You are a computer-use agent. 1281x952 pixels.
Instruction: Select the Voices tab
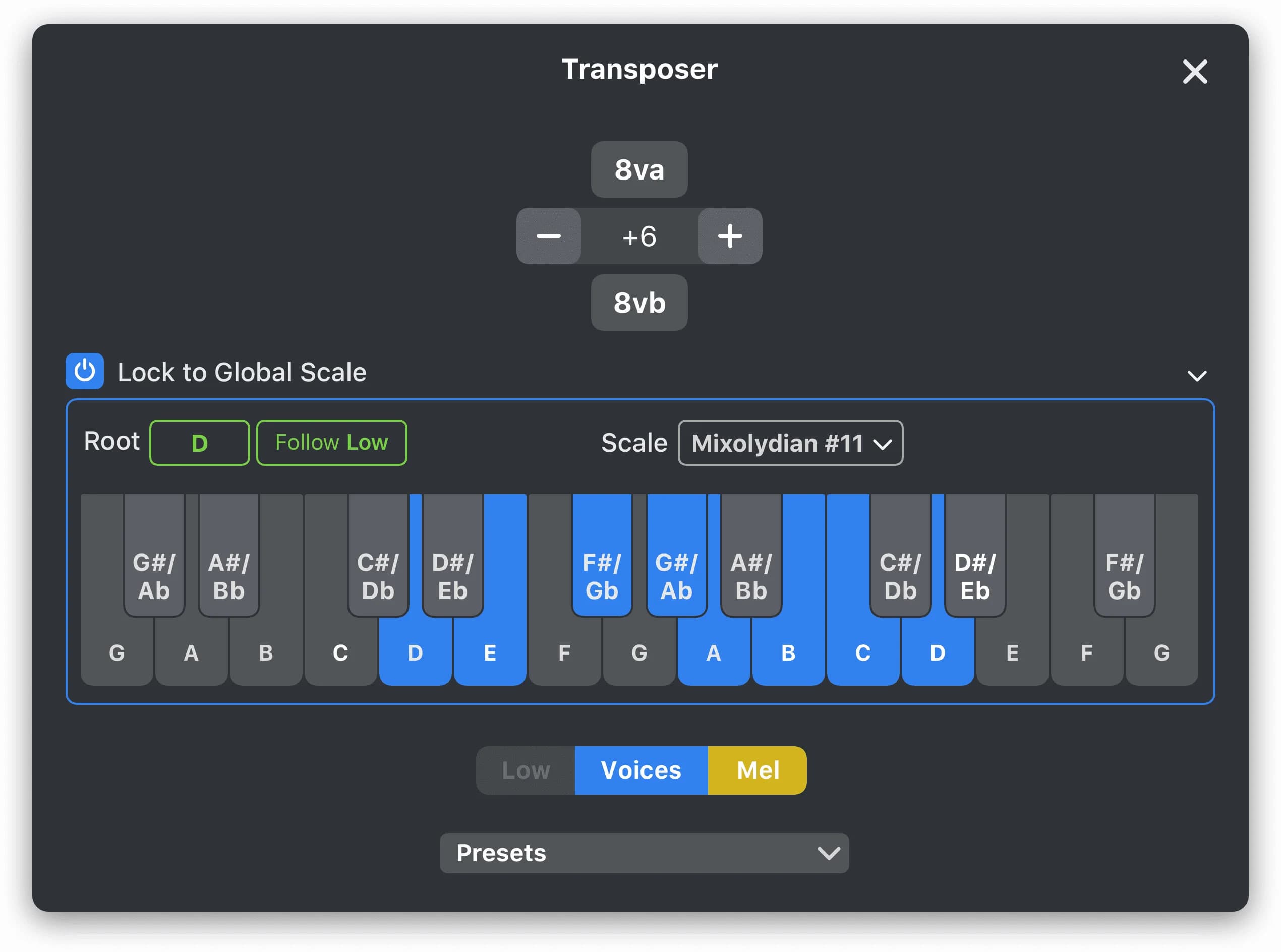[641, 770]
